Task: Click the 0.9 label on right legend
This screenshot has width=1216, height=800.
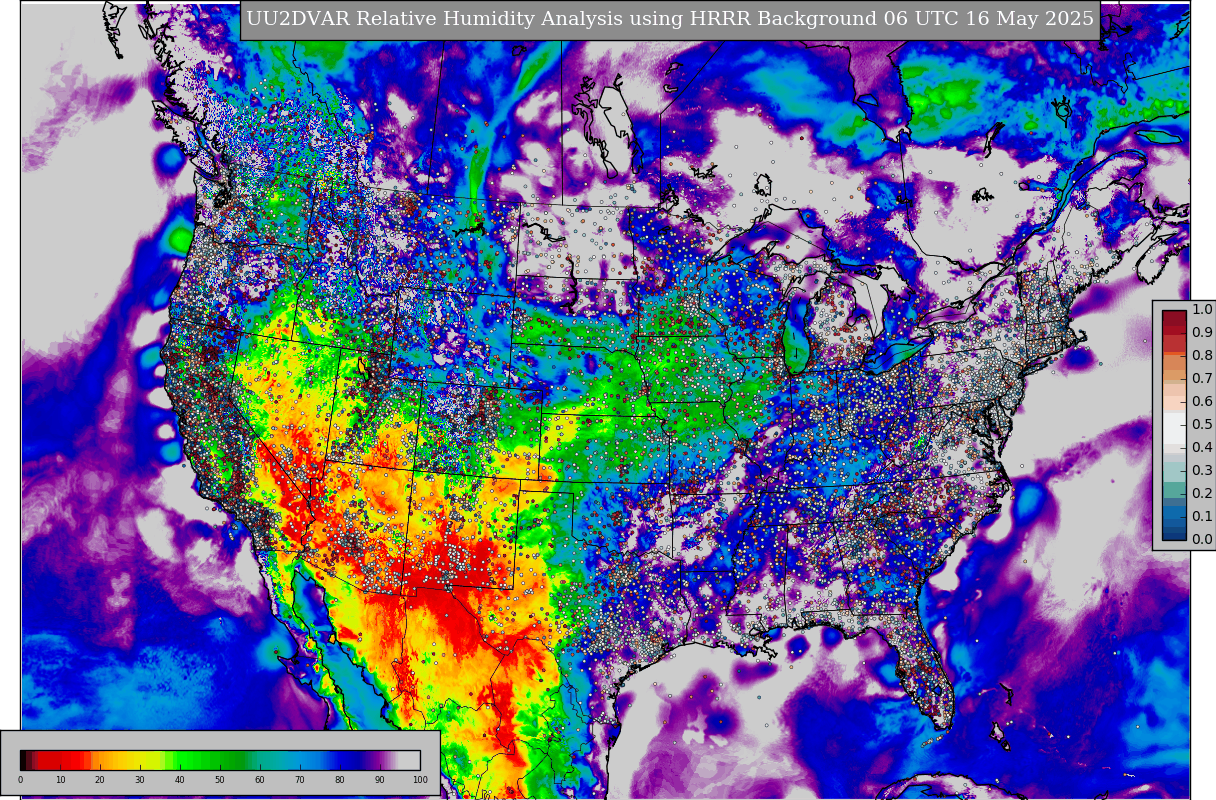Action: tap(1202, 332)
